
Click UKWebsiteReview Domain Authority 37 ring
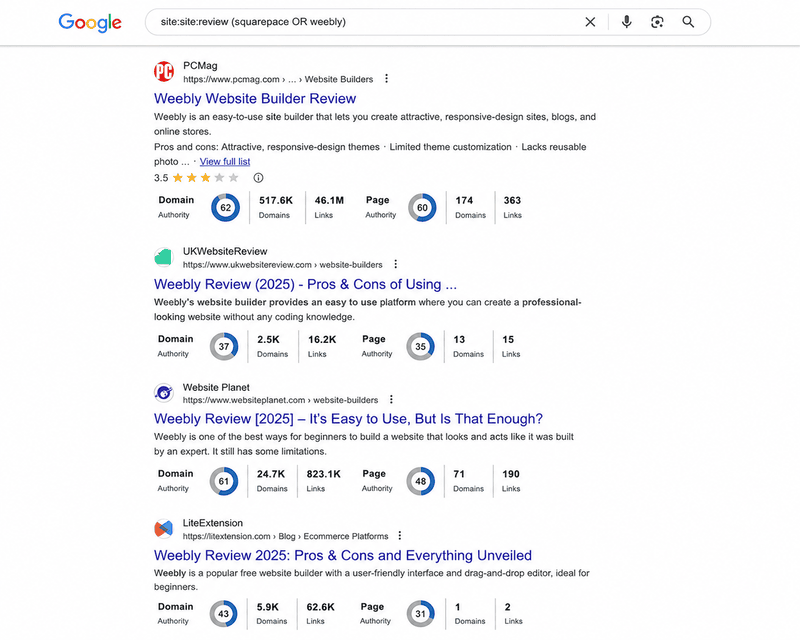(x=224, y=347)
